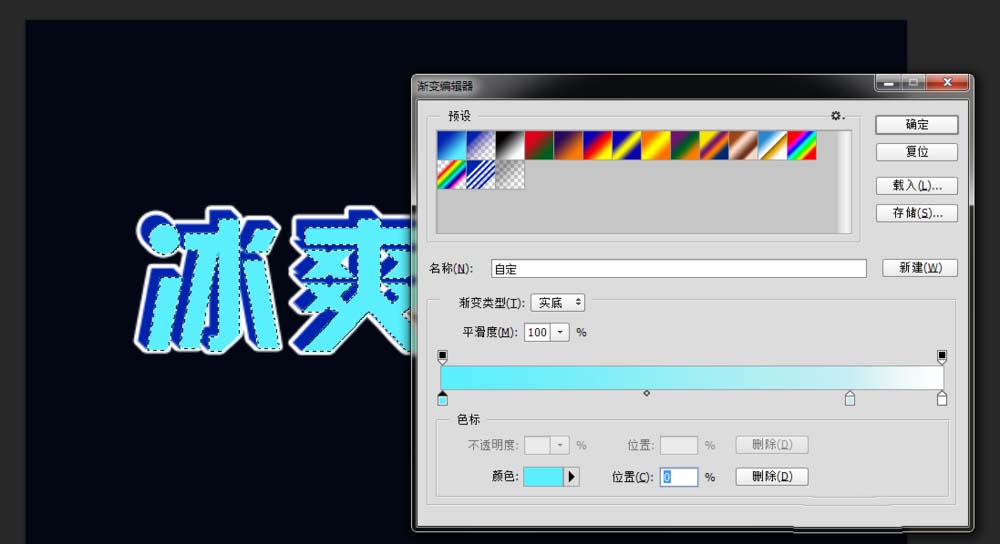
Task: Select the left opacity stop above gradient
Action: (443, 357)
